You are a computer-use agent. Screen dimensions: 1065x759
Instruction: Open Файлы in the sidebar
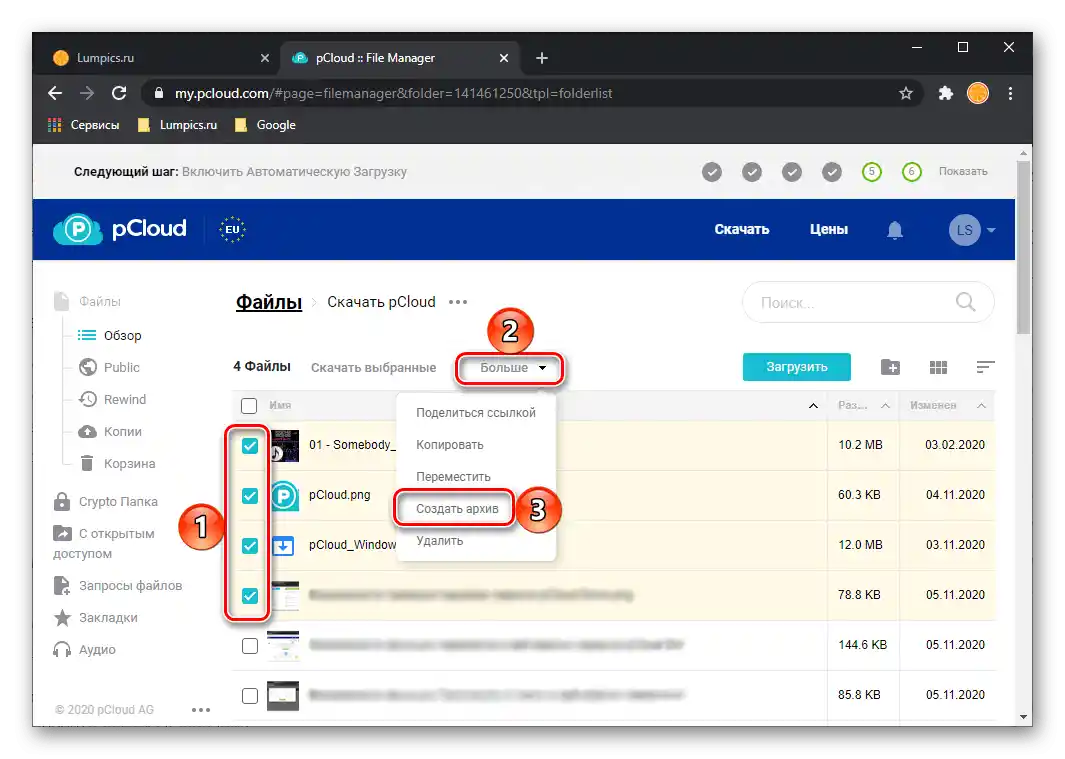pyautogui.click(x=88, y=301)
